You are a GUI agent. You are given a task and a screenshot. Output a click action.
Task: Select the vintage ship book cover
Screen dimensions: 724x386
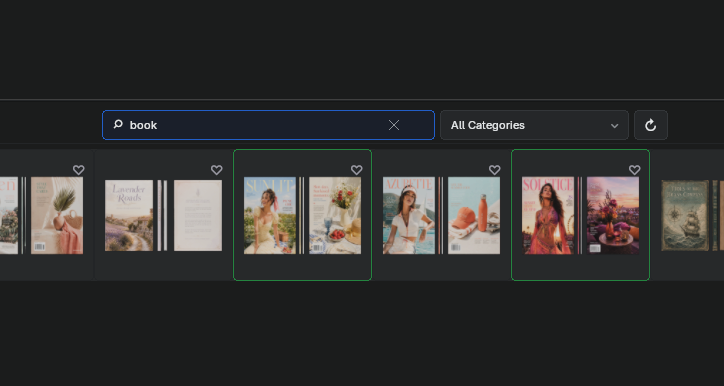[x=685, y=216]
